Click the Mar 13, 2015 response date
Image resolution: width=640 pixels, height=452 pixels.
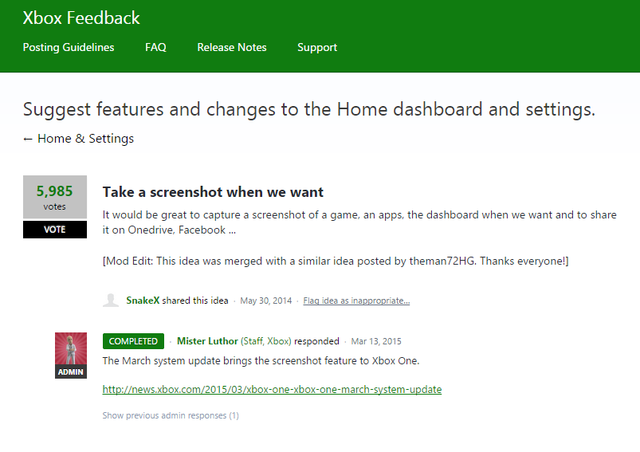pos(378,341)
